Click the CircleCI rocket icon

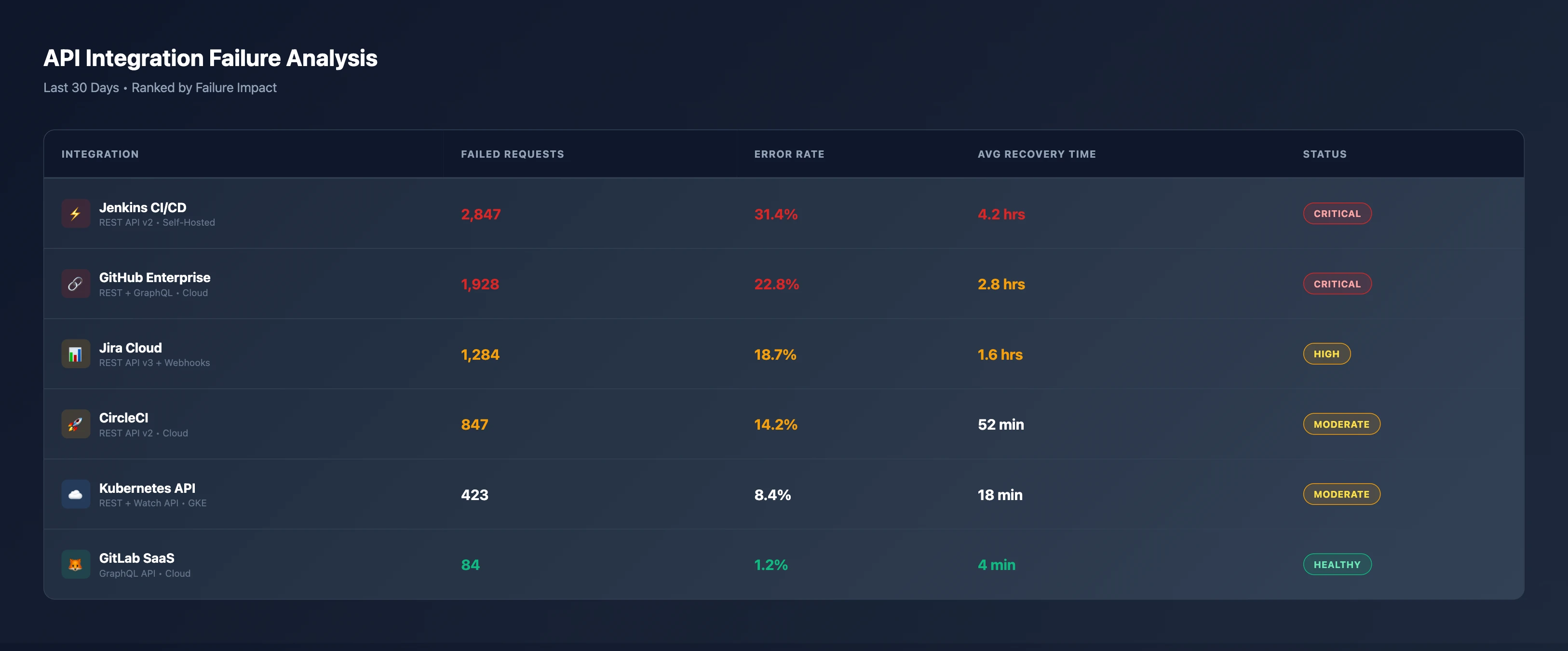76,424
